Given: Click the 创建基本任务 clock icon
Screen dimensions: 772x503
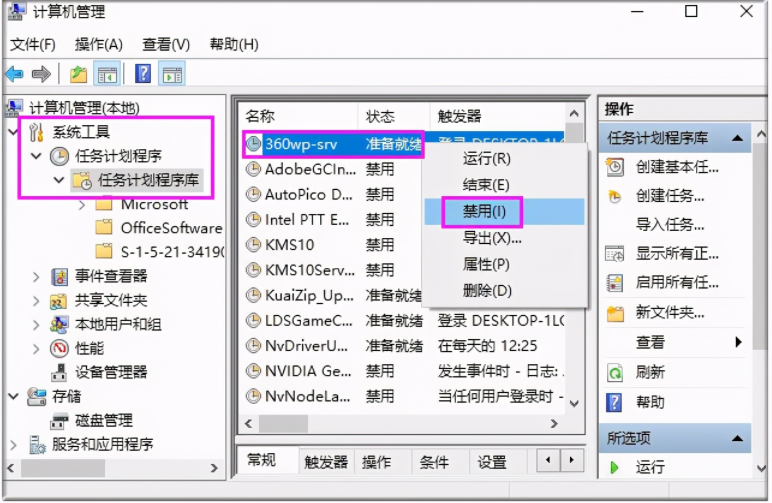Looking at the screenshot, I should click(x=615, y=167).
